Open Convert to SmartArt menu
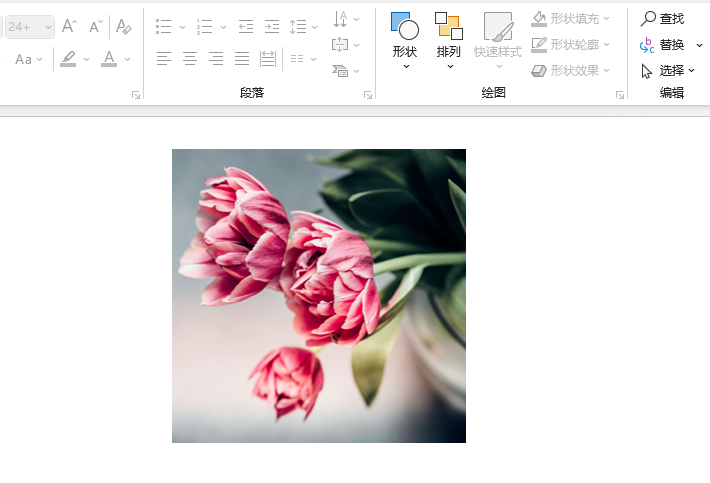This screenshot has height=483, width=710. [346, 71]
